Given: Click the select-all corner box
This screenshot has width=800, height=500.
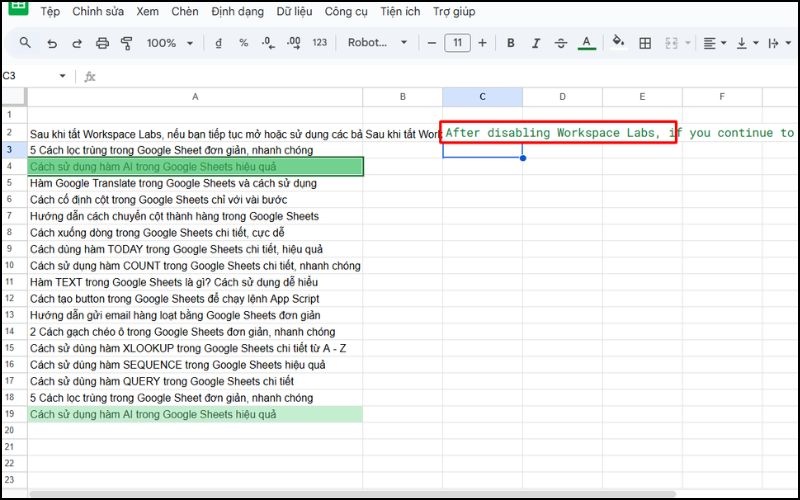Looking at the screenshot, I should pyautogui.click(x=14, y=97).
